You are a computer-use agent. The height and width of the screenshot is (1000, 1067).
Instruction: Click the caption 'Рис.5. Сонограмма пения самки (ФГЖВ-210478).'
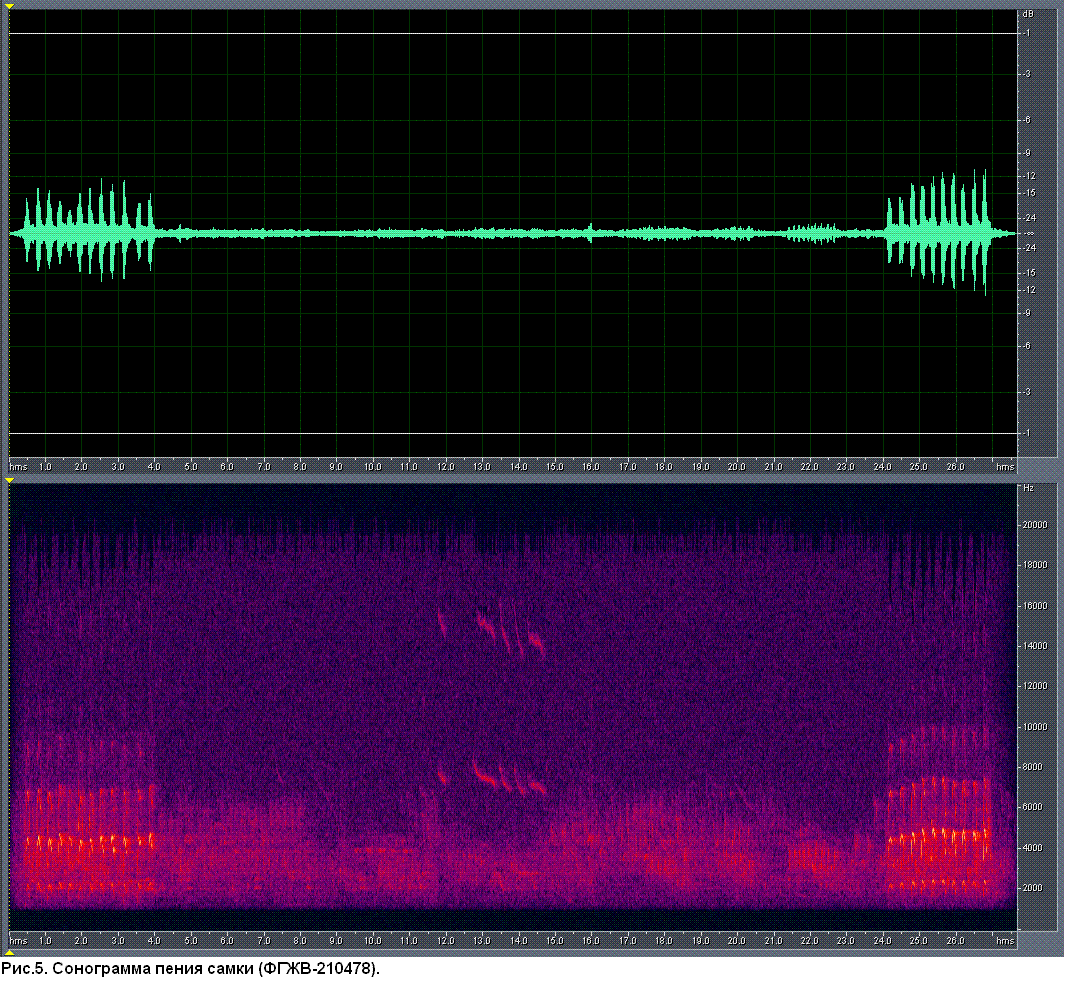[191, 969]
